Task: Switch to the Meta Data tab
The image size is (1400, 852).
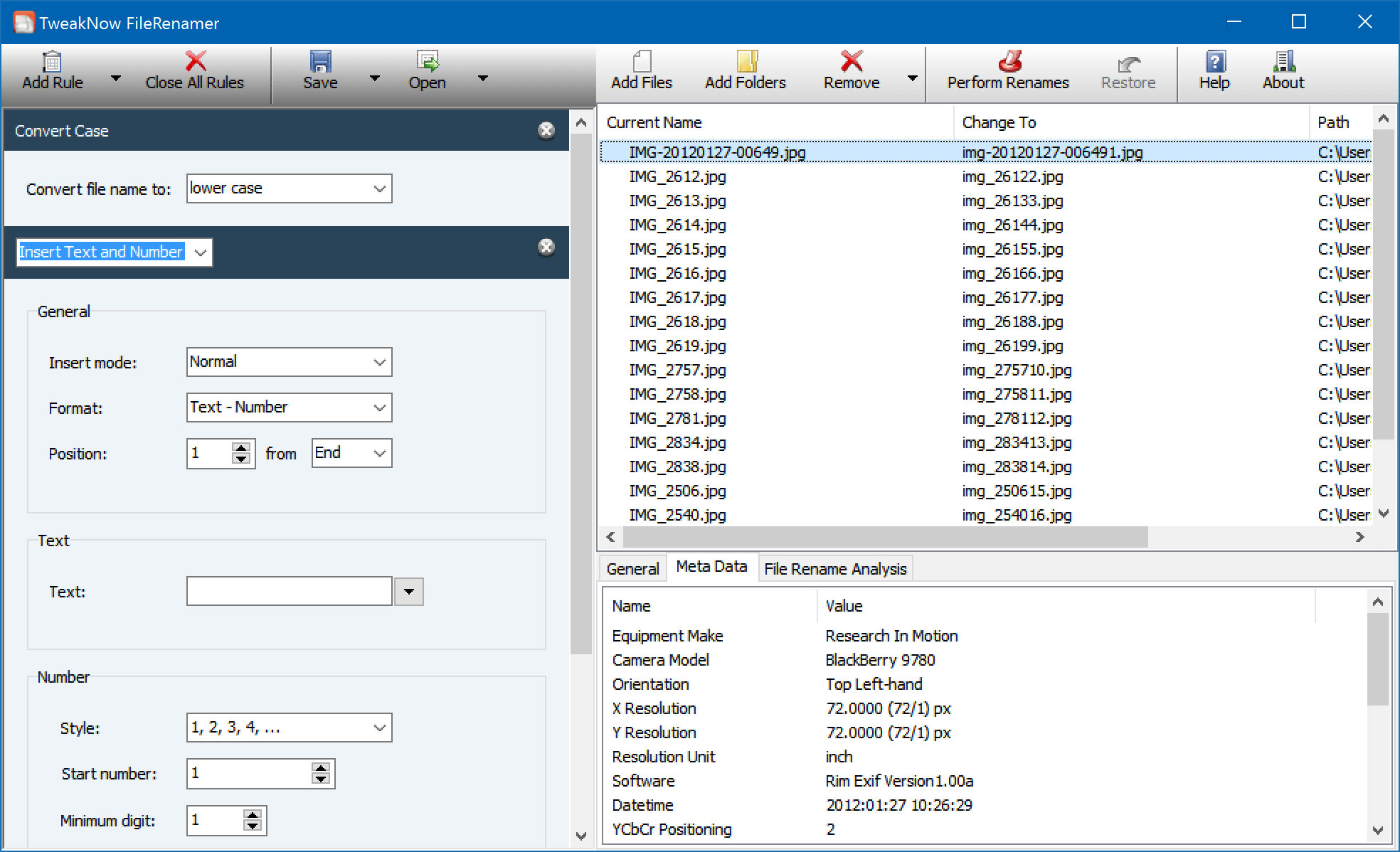Action: (x=711, y=567)
